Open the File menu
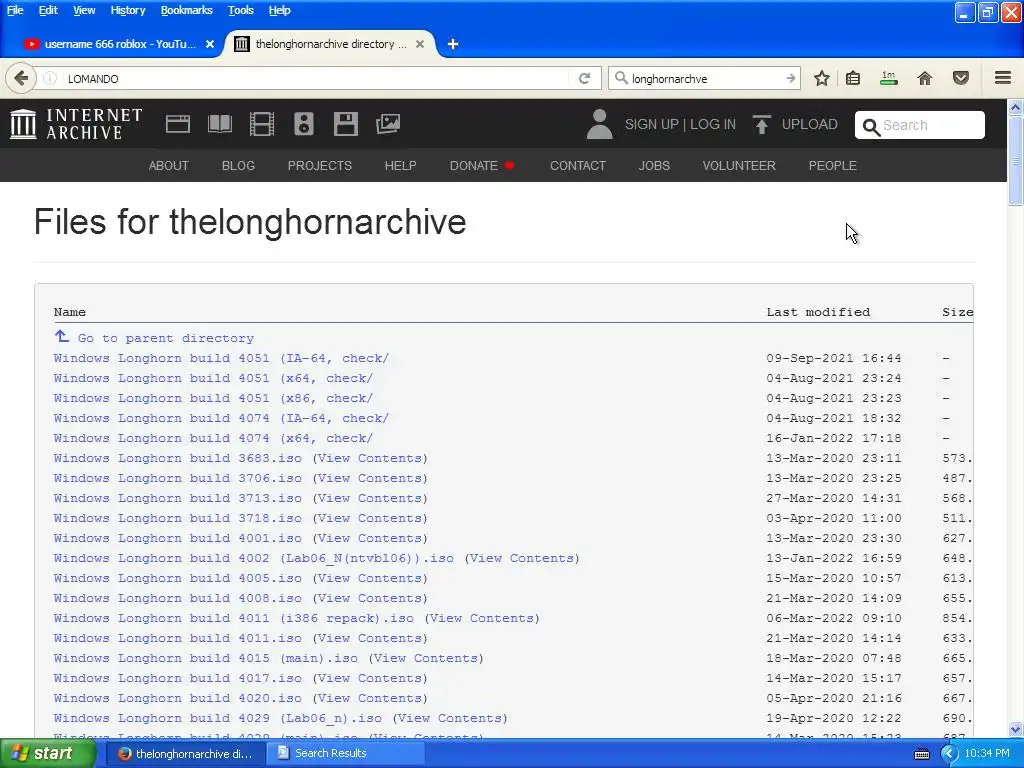Viewport: 1024px width, 768px height. coord(15,10)
